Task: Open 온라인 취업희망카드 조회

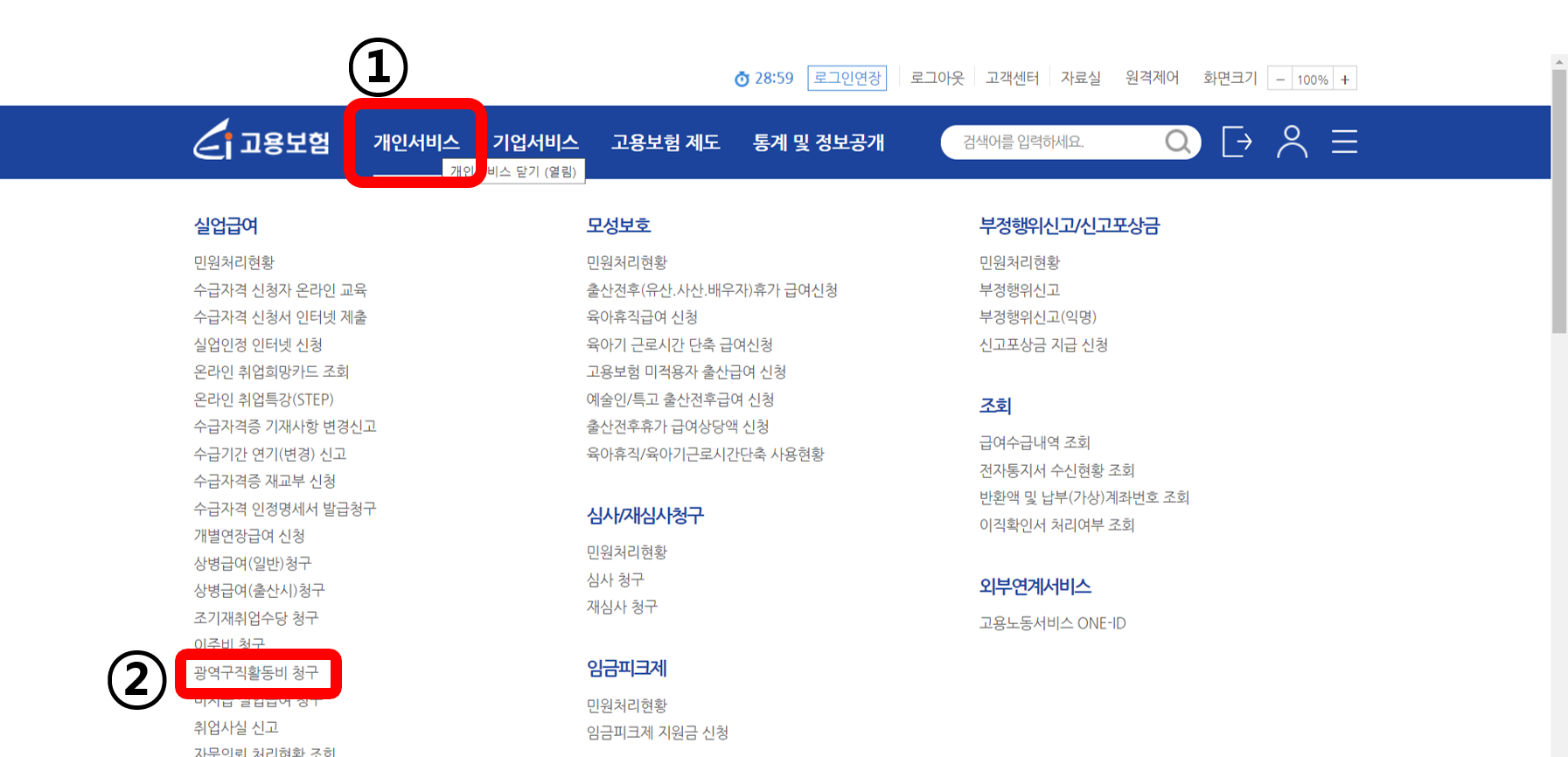Action: pyautogui.click(x=271, y=372)
